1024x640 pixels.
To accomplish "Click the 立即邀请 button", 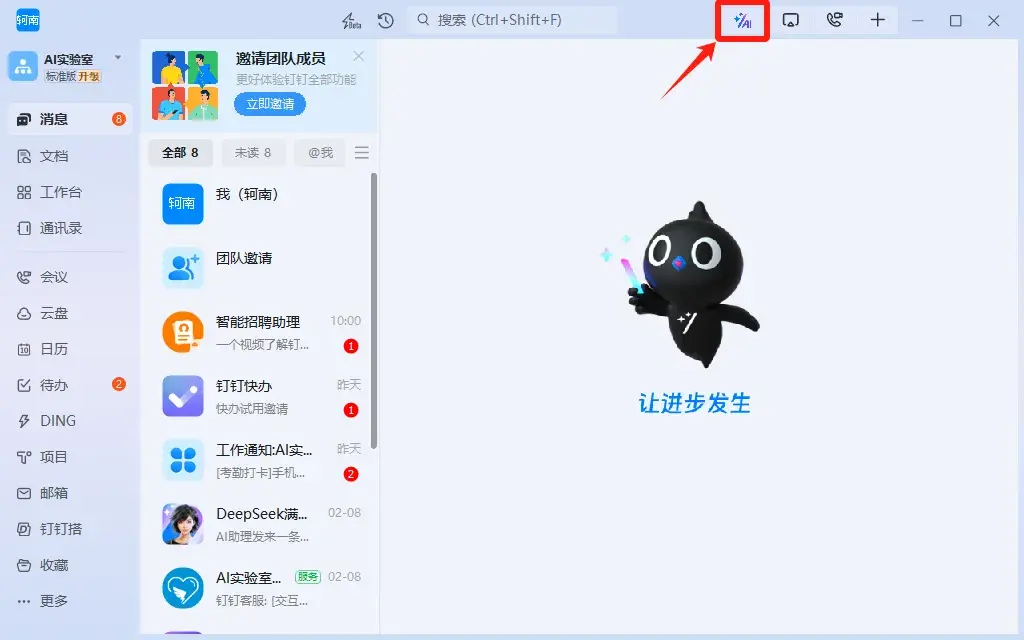I will 270,104.
